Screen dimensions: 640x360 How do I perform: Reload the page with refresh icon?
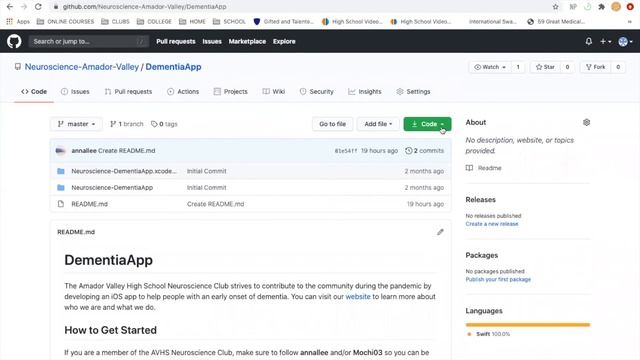38,7
